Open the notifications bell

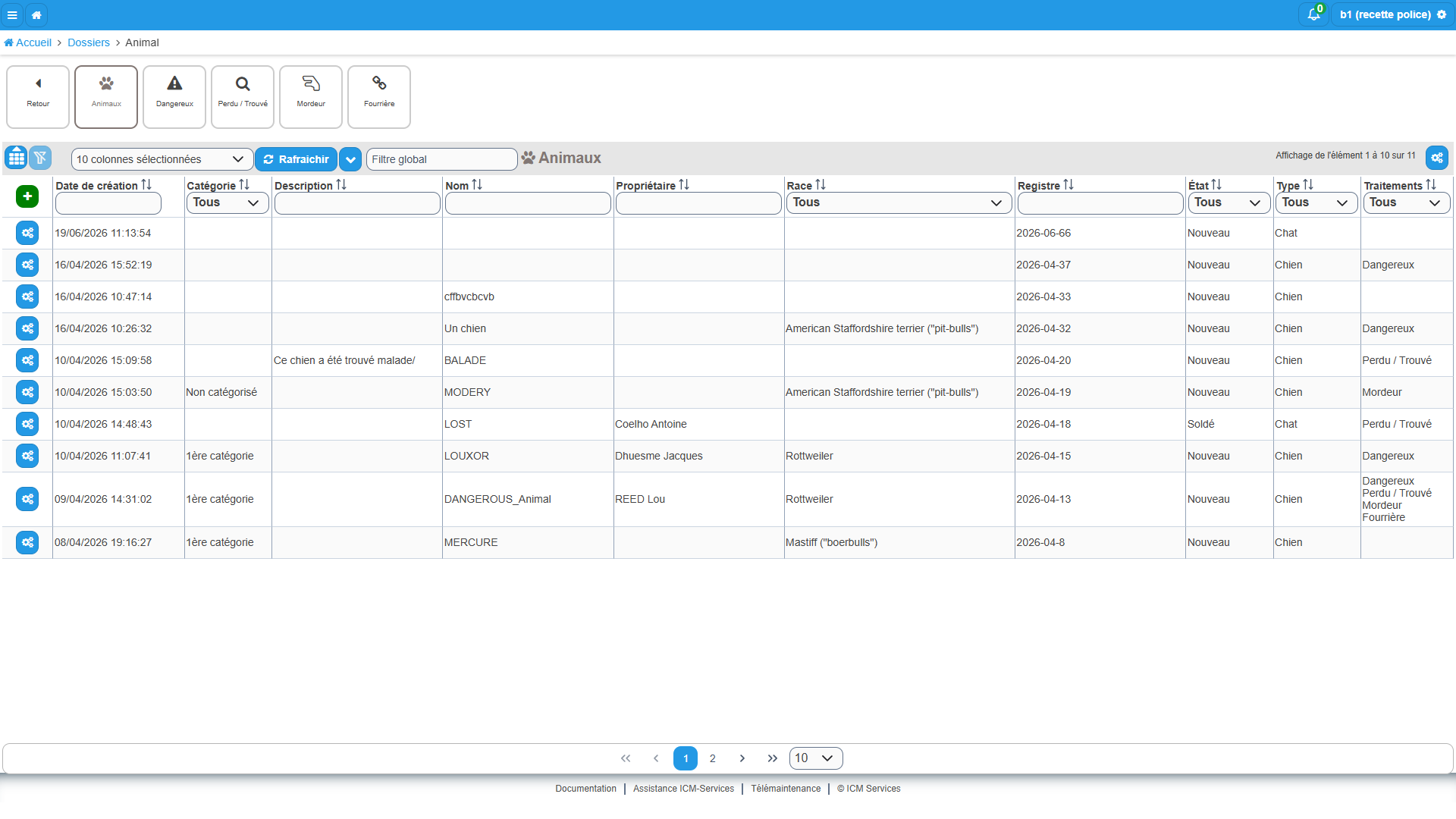(x=1313, y=14)
